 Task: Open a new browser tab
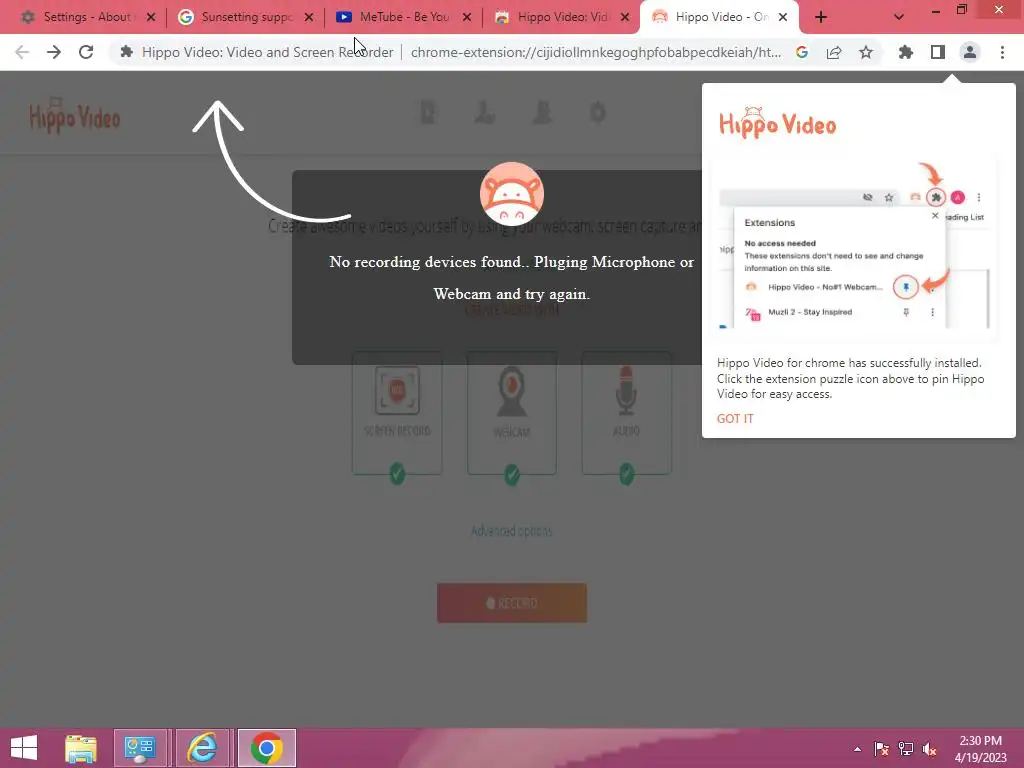(821, 17)
